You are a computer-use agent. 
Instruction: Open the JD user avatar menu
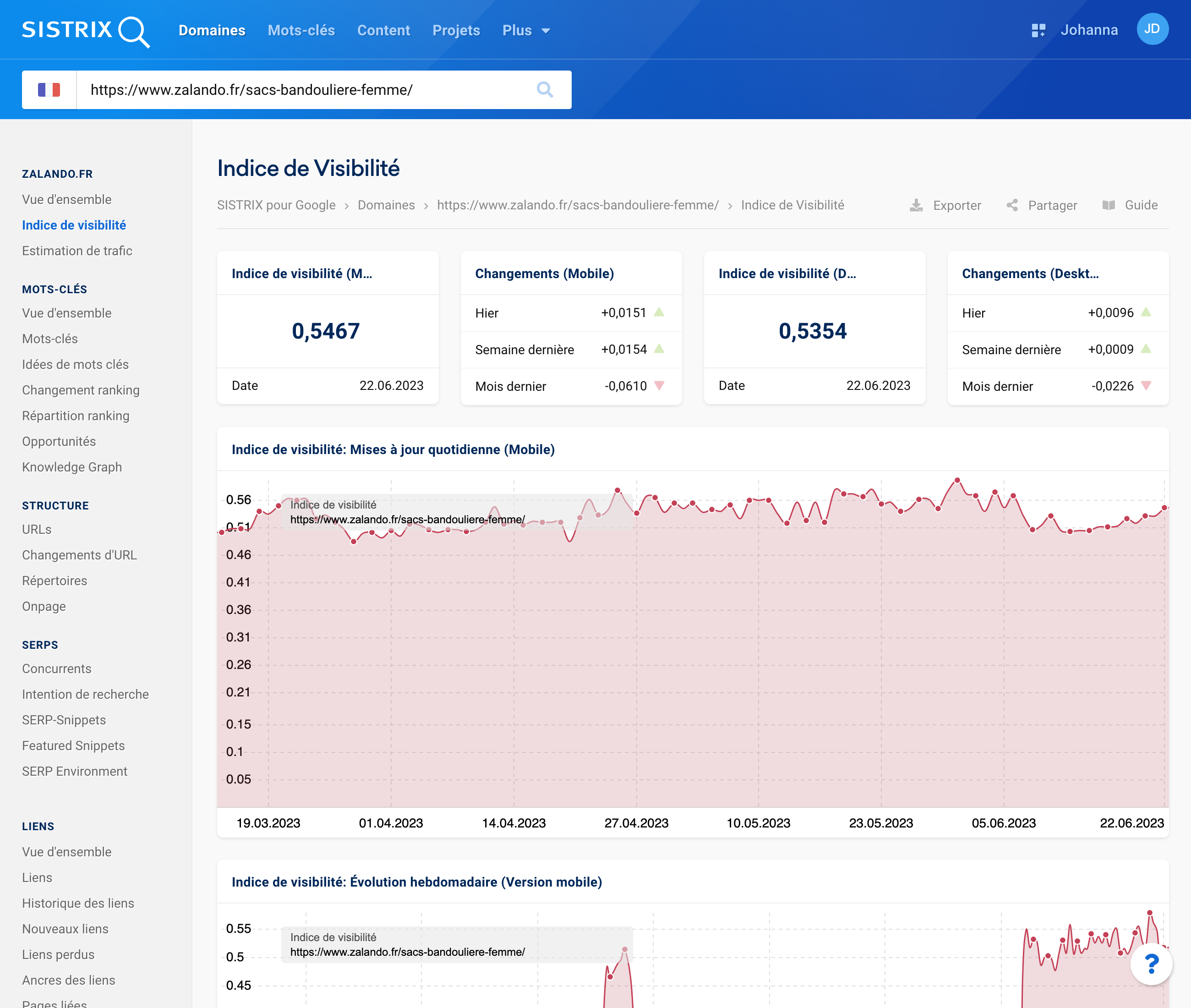point(1152,29)
